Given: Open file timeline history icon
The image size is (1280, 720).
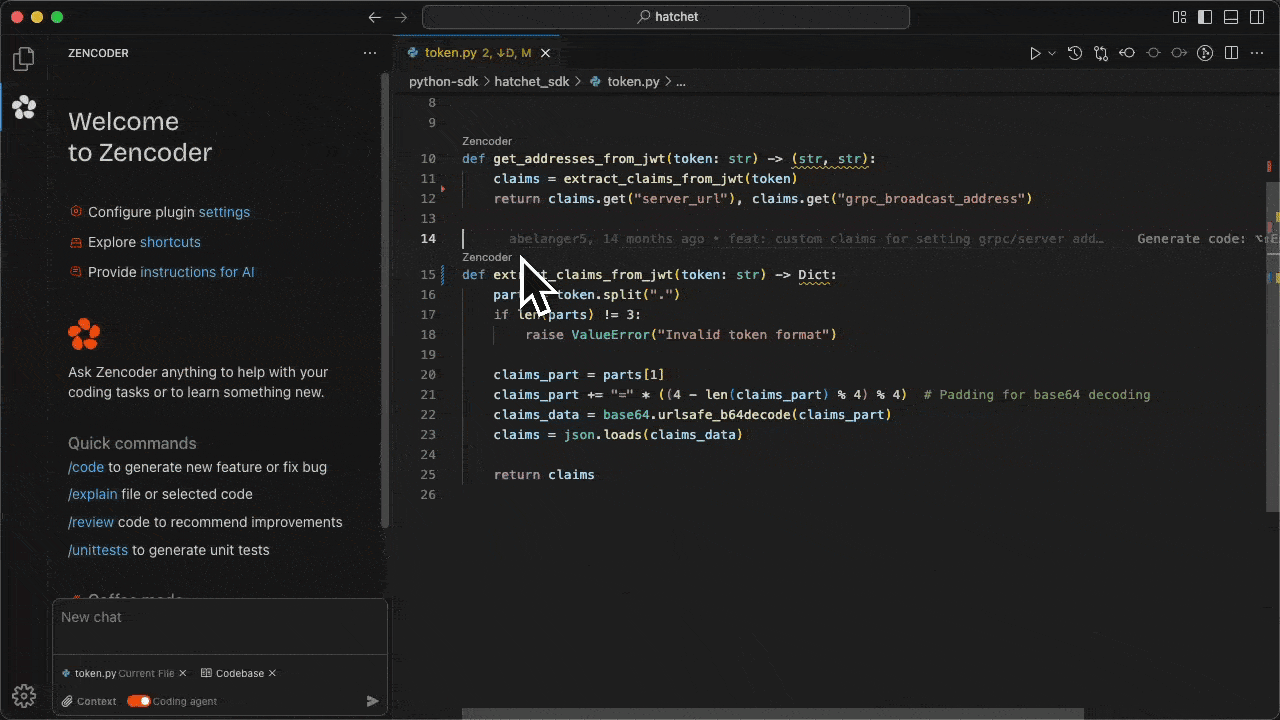Looking at the screenshot, I should [1075, 53].
